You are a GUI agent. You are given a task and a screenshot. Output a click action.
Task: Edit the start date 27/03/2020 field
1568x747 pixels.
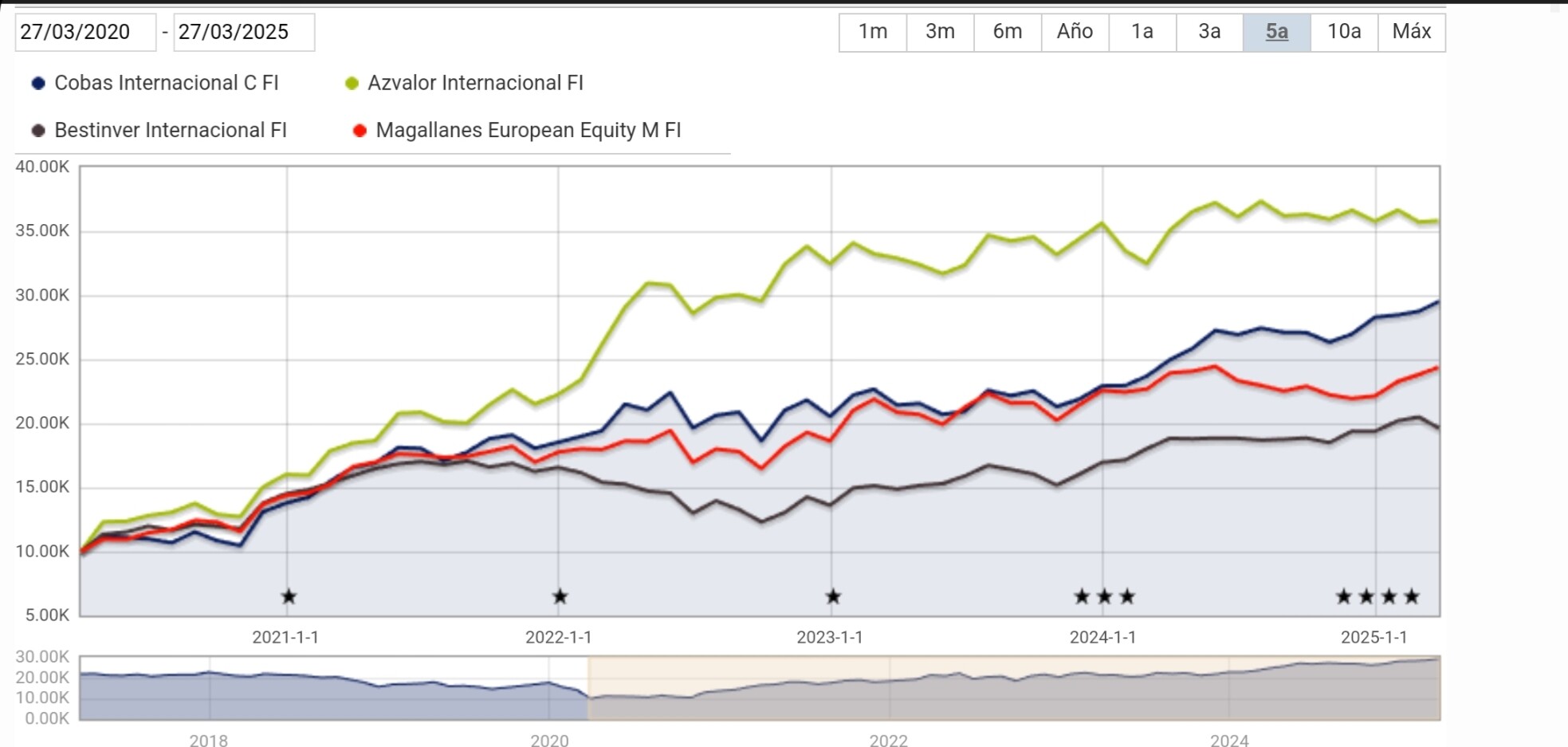[85, 32]
